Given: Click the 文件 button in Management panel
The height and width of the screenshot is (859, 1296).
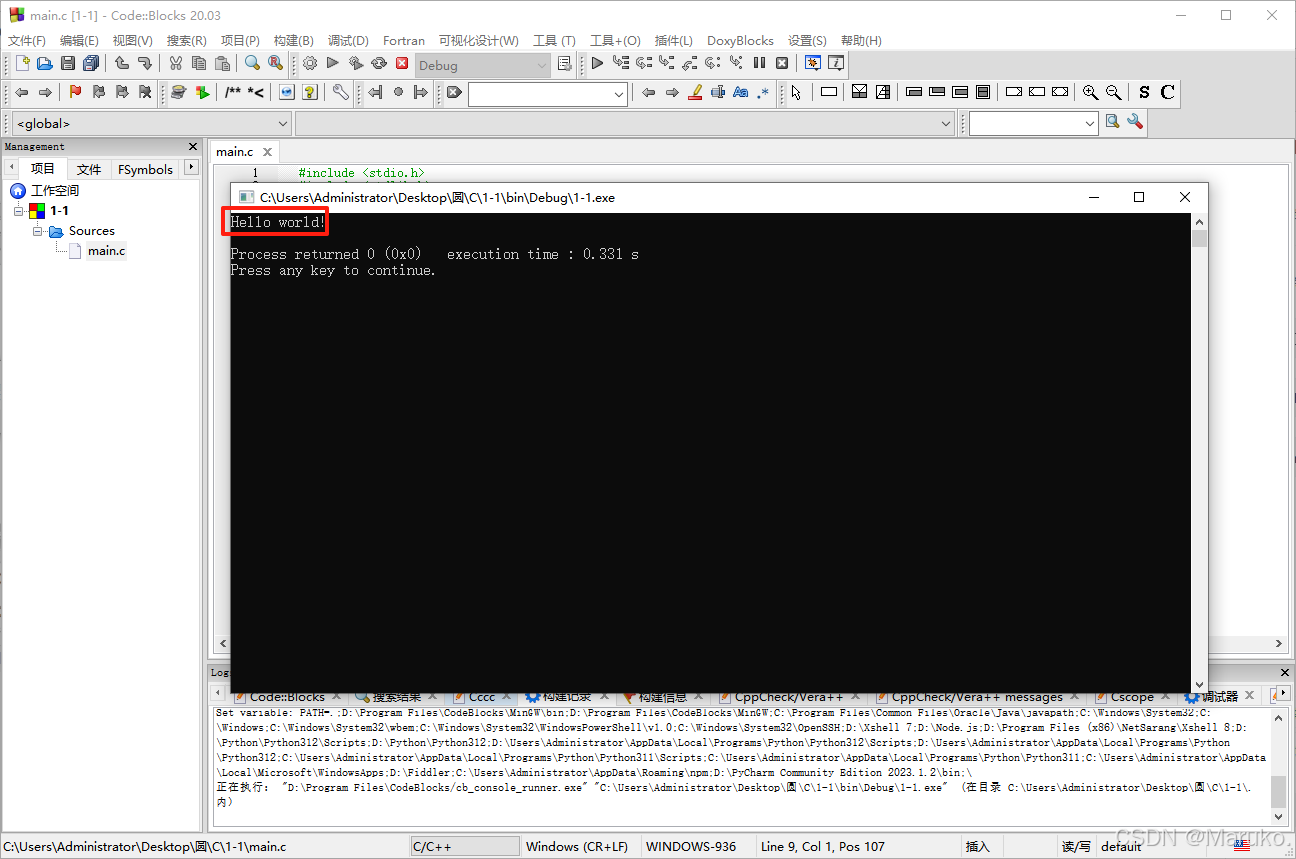Looking at the screenshot, I should [88, 169].
